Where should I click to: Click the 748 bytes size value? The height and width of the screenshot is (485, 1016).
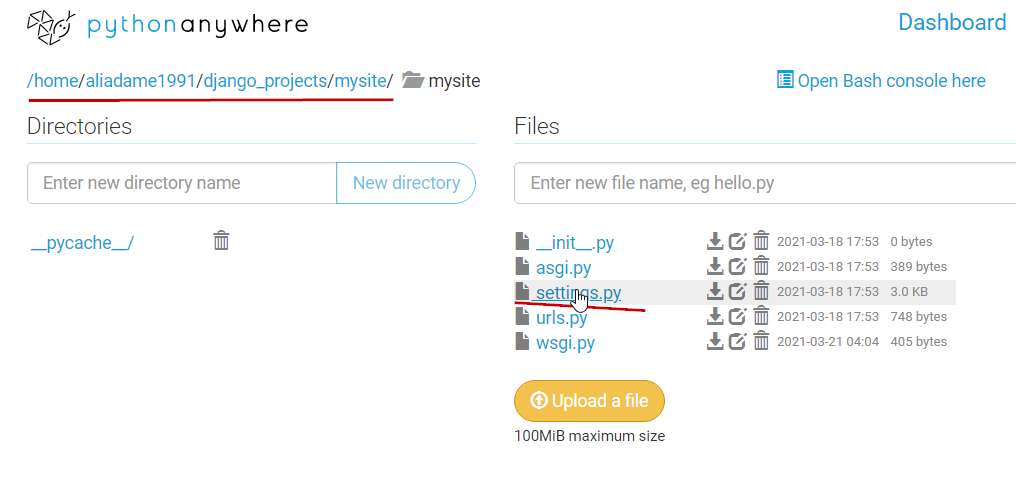coord(918,317)
